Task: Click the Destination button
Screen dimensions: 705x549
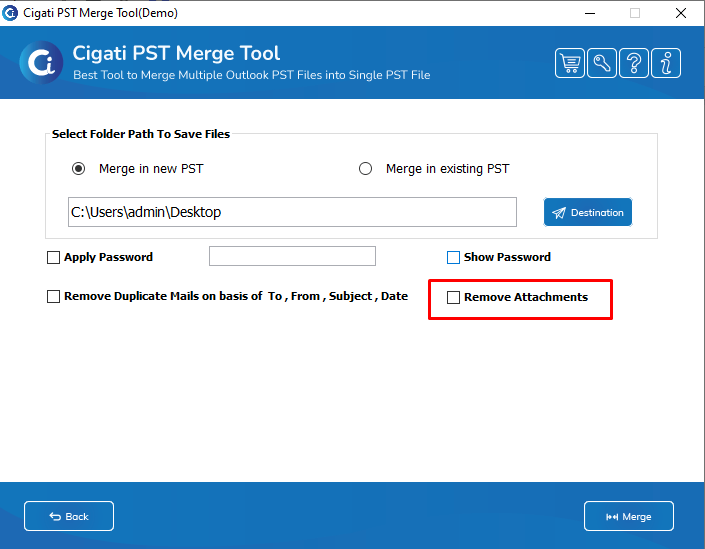Action: [588, 212]
